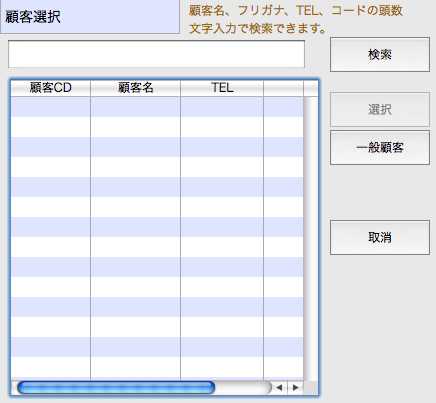This screenshot has width=436, height=403.
Task: Sort by the 顧客名 column header
Action: tap(135, 88)
